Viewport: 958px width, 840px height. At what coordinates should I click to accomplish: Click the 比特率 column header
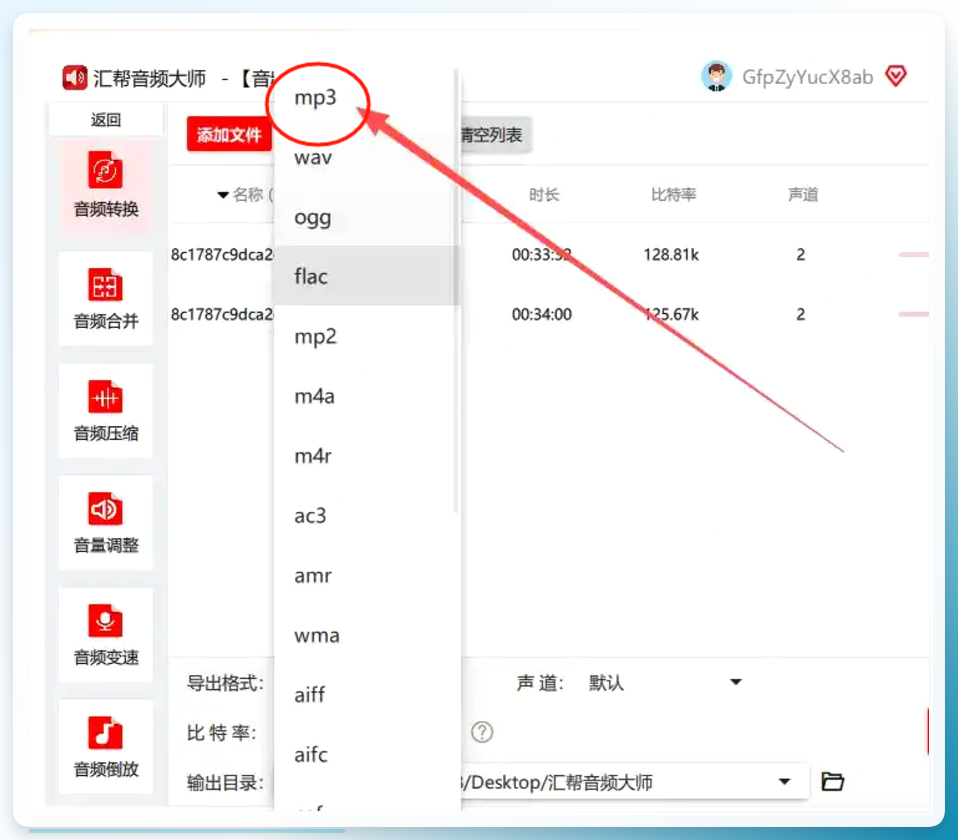[x=673, y=194]
